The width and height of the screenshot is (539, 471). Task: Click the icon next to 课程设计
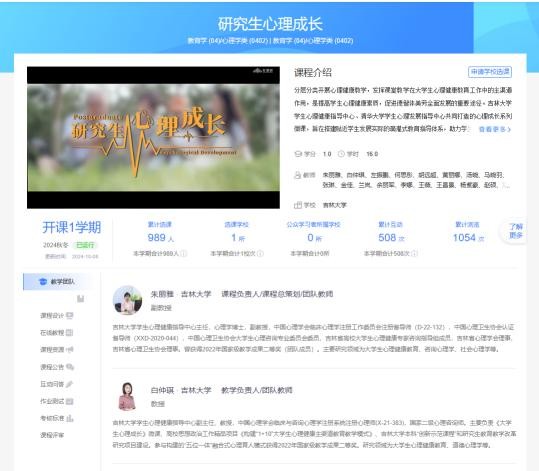(70, 315)
